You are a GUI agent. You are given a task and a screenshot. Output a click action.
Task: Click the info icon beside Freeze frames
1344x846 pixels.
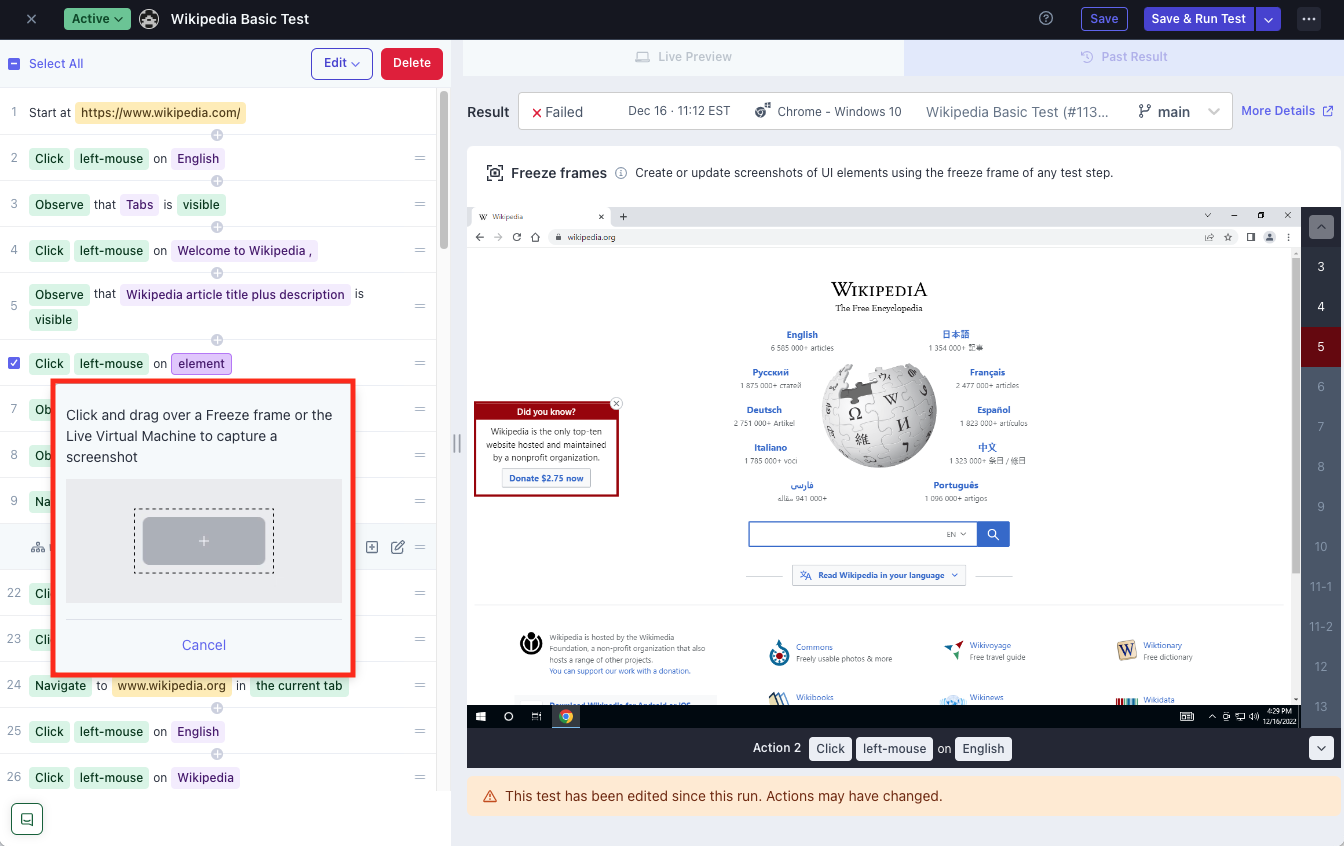621,173
